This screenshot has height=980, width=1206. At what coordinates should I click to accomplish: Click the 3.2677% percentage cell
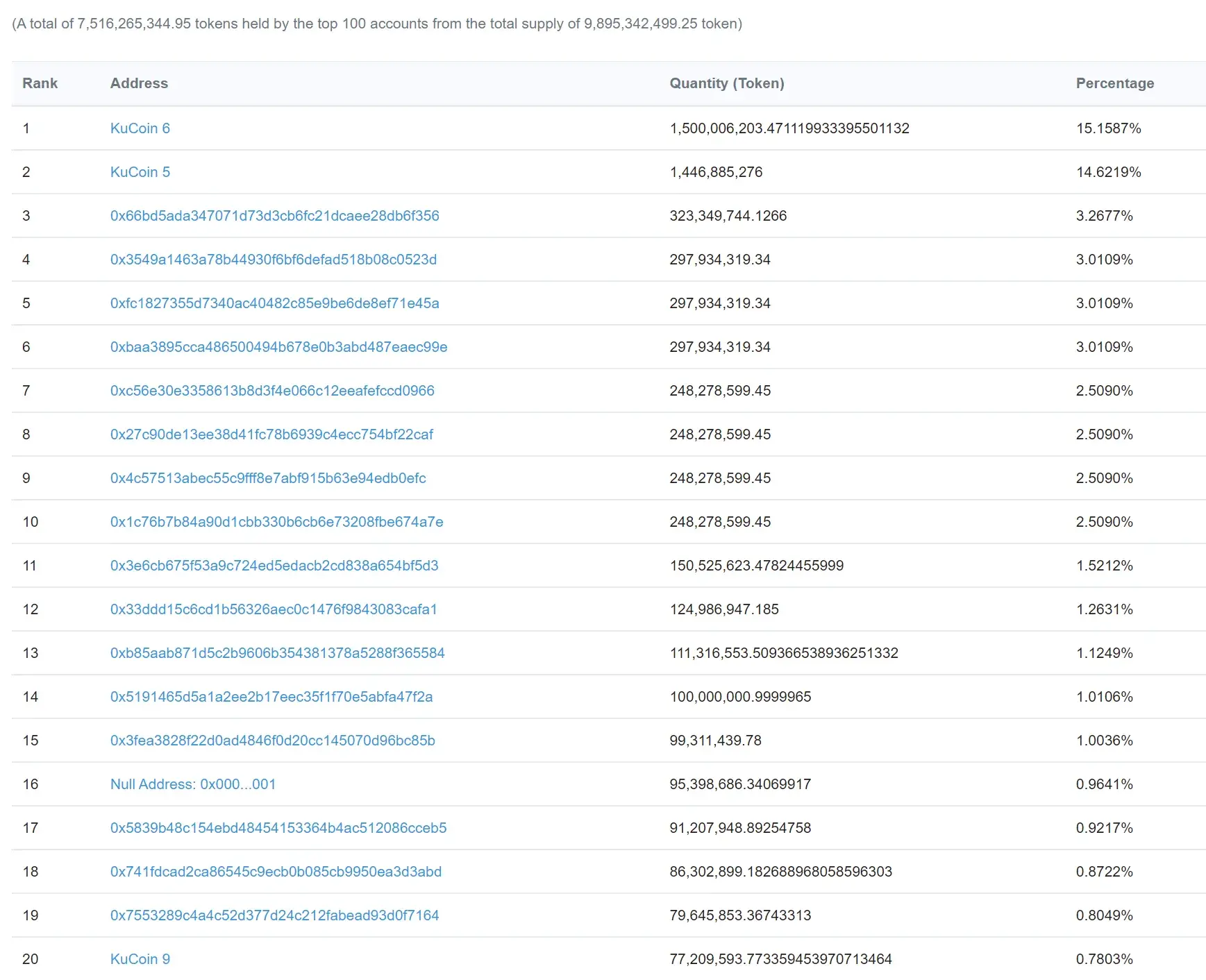click(1105, 216)
